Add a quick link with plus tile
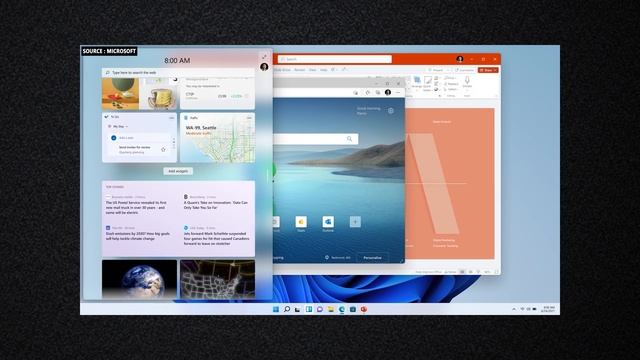 tap(355, 222)
